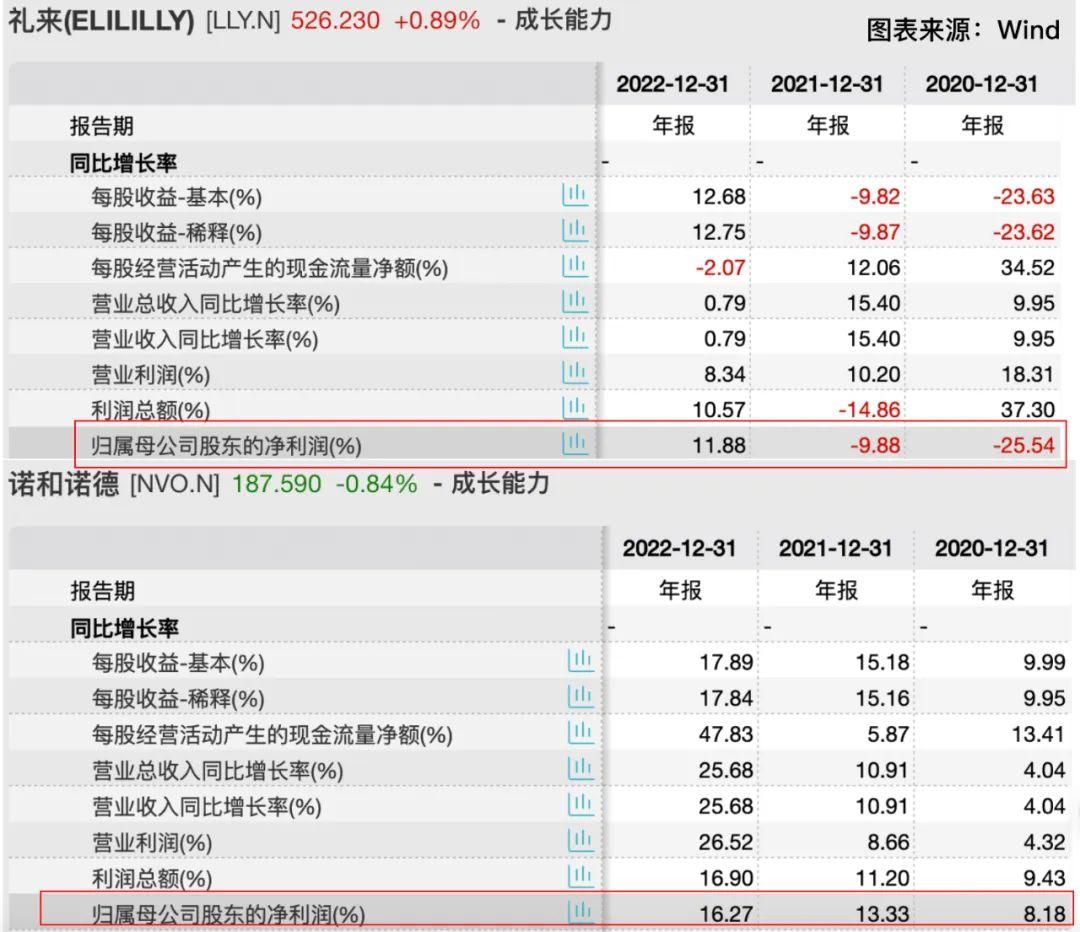
Task: Open chart icon for Novo Nordisk 每股收益-基本(%)
Action: tap(580, 661)
